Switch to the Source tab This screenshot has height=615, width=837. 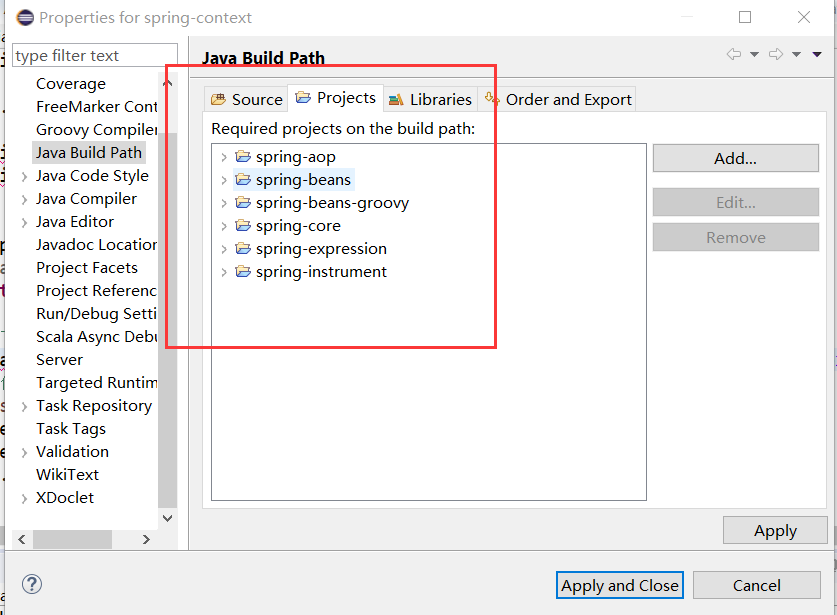click(x=246, y=99)
